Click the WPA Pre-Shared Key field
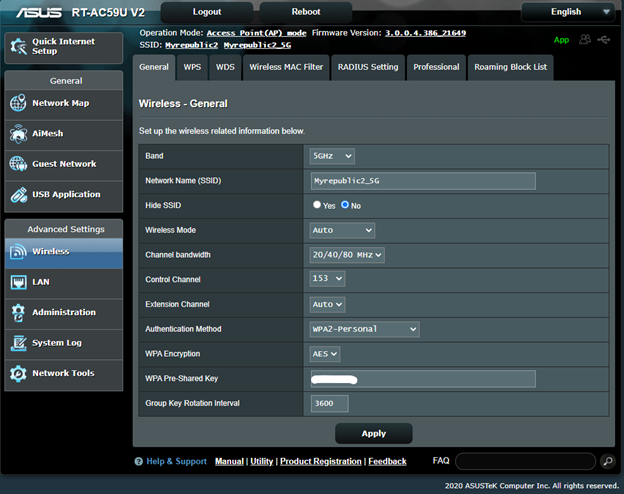 click(423, 379)
